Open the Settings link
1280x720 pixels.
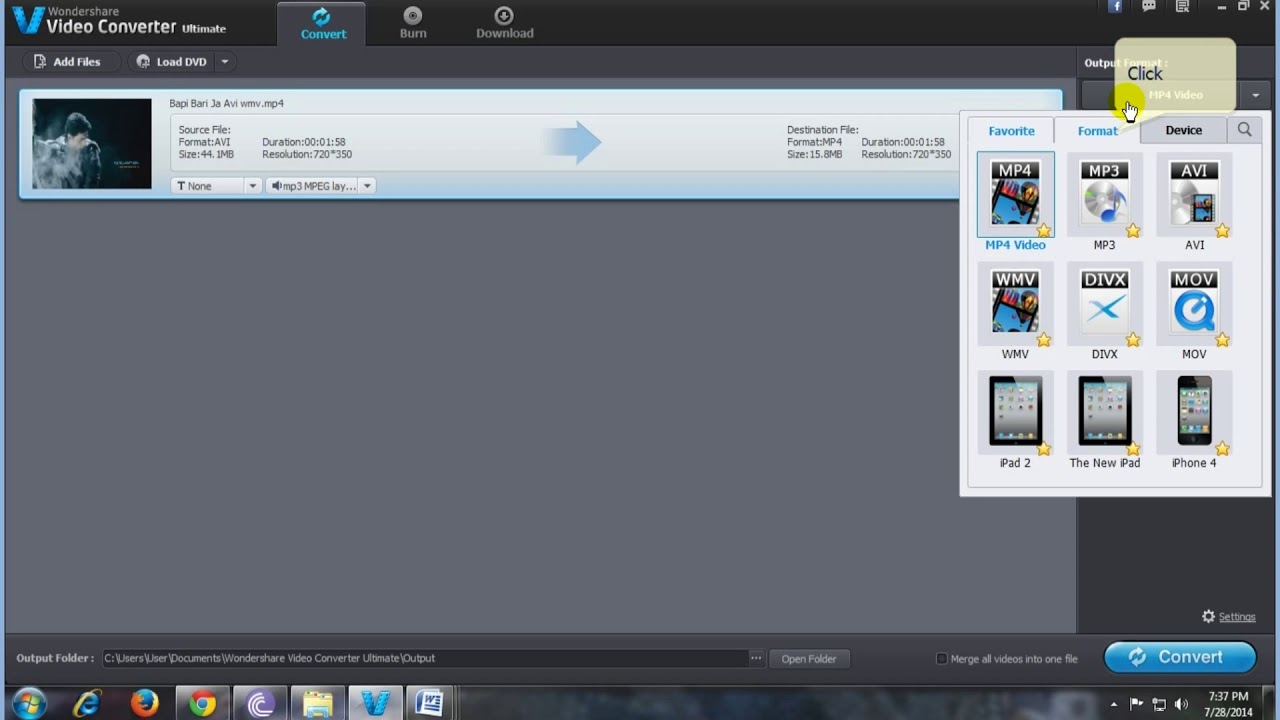(x=1236, y=617)
